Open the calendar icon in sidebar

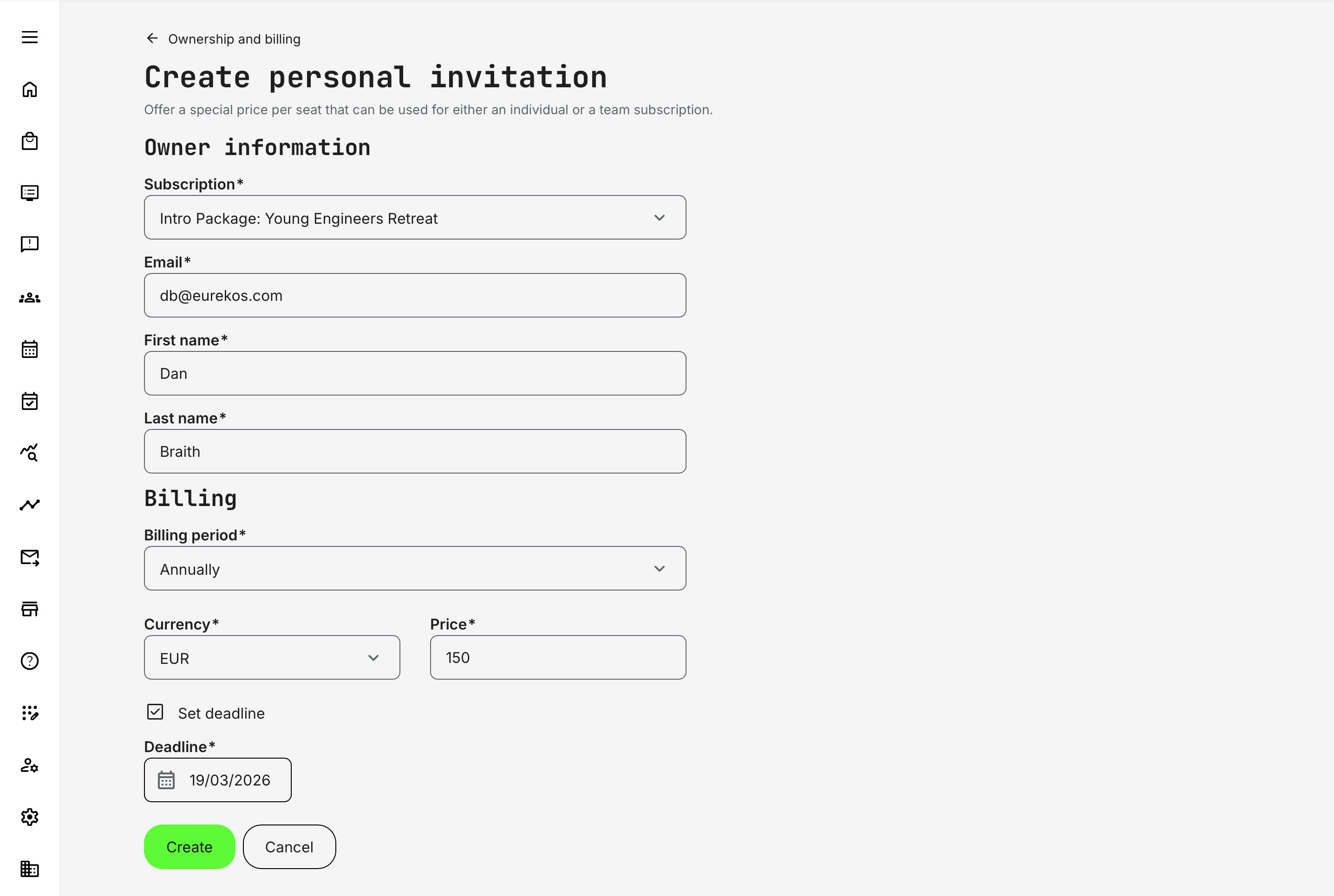point(29,349)
